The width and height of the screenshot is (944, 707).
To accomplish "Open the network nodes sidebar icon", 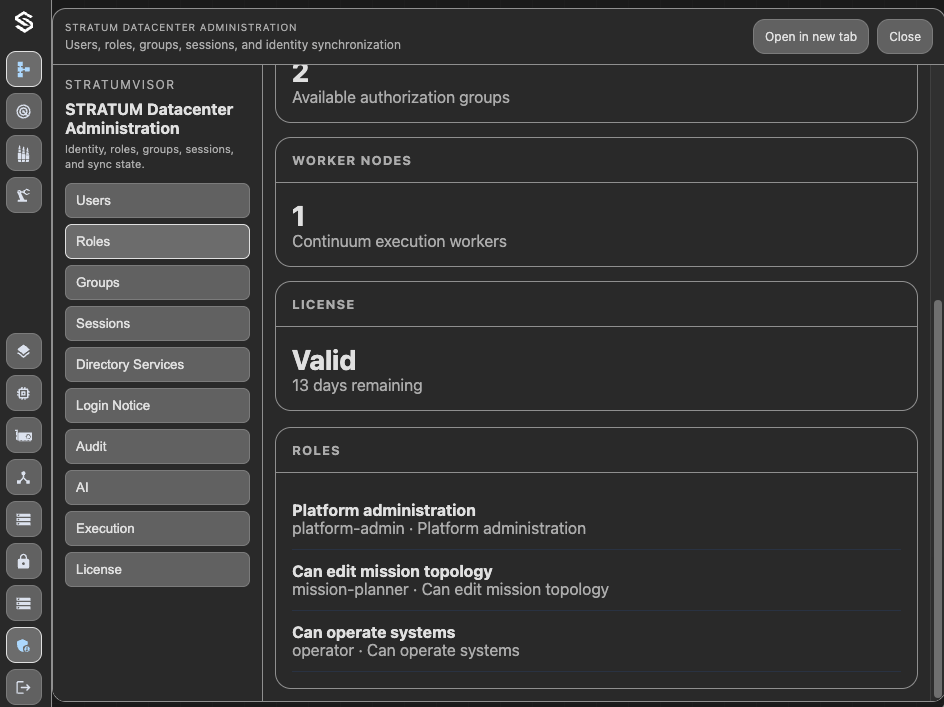I will [24, 478].
